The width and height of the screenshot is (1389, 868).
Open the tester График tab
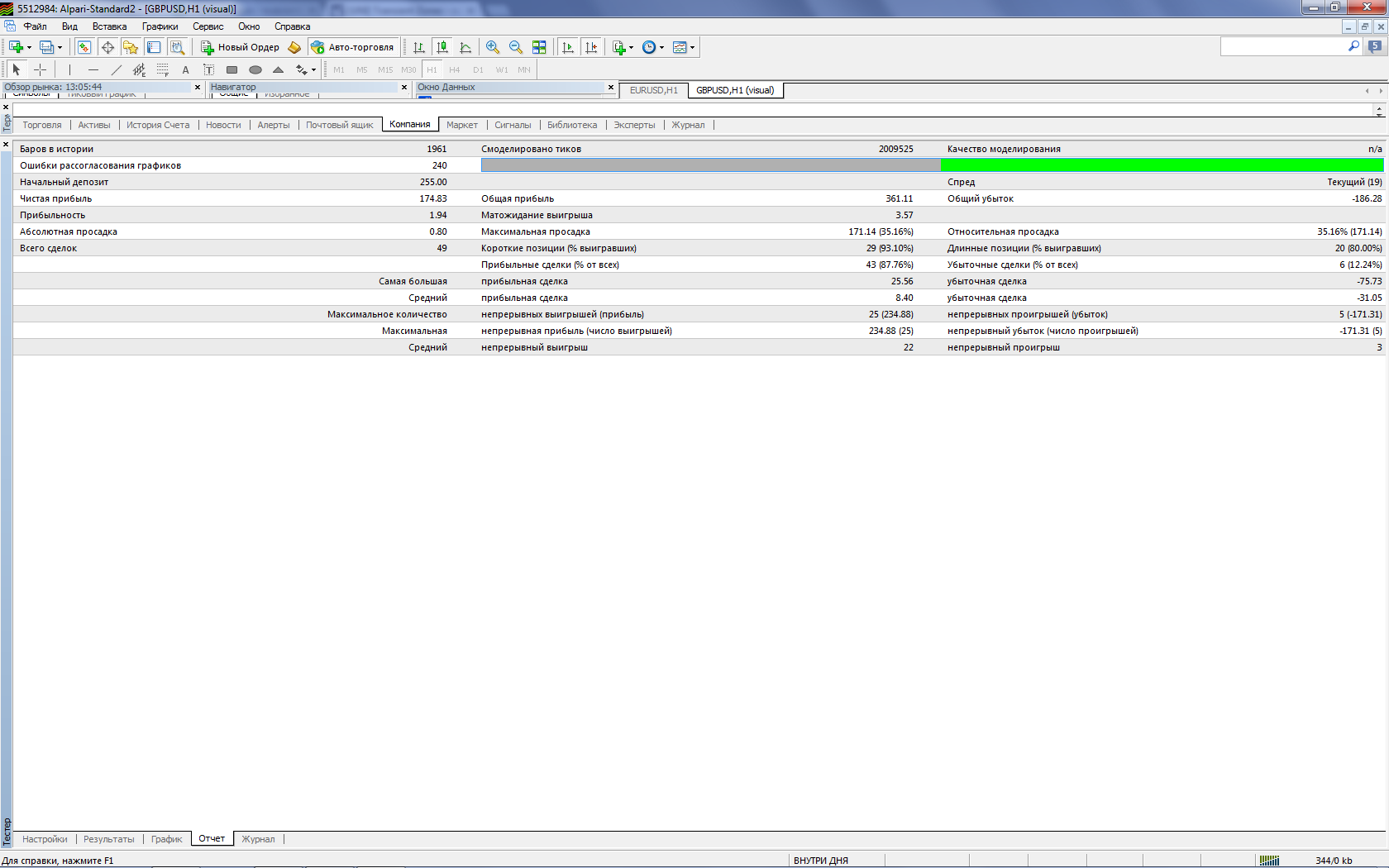pos(166,839)
